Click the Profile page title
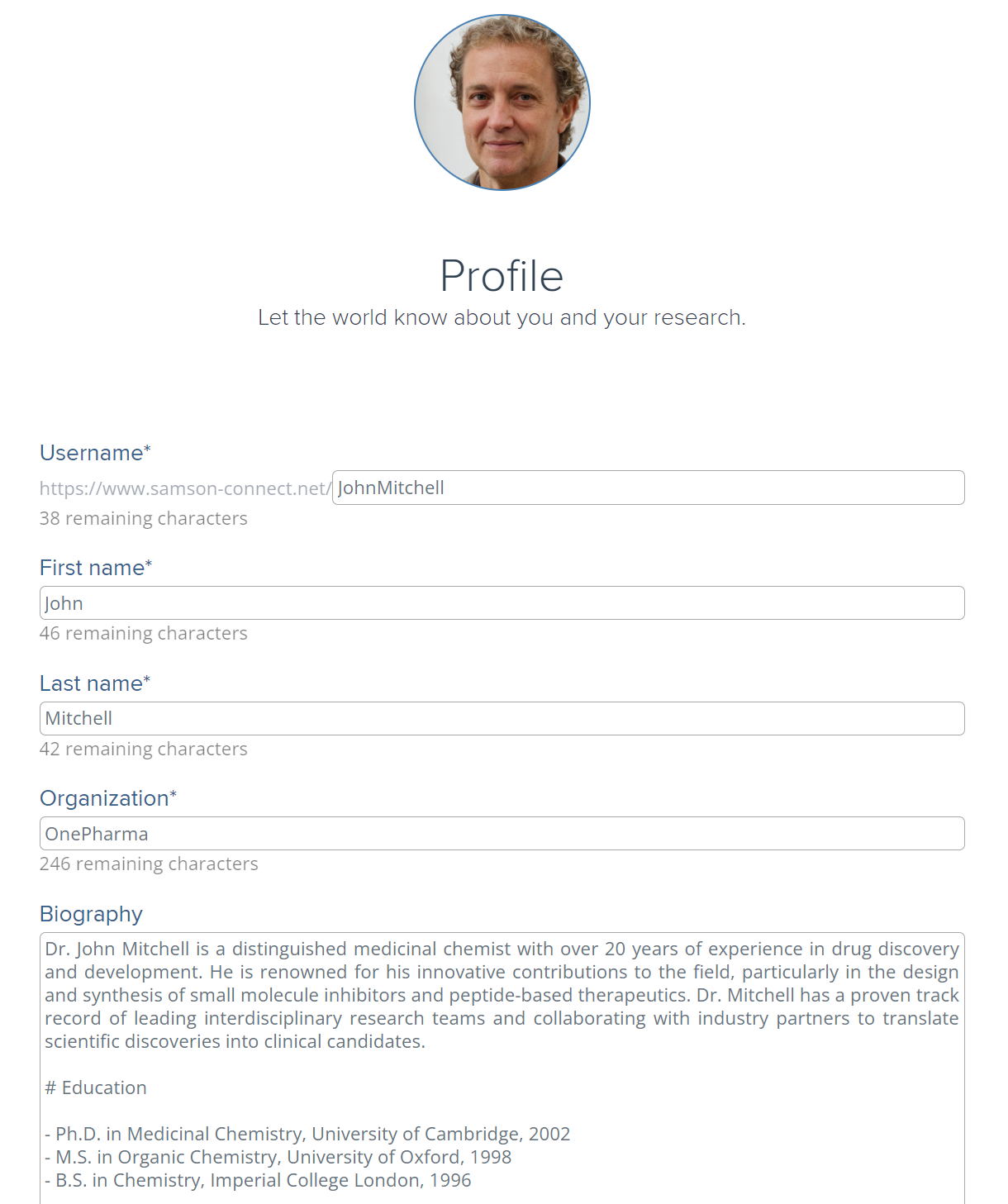This screenshot has height=1204, width=1008. [x=502, y=276]
